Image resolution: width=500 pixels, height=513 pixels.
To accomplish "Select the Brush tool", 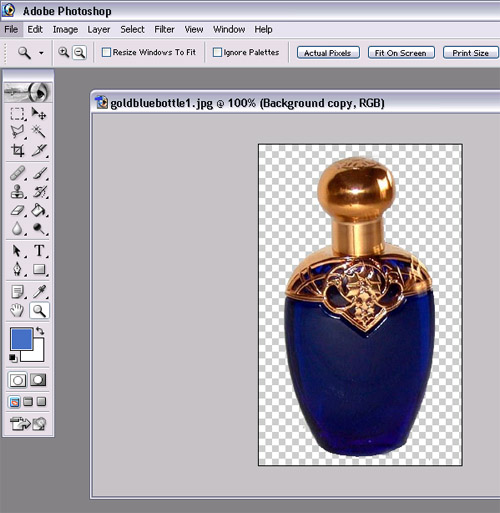I will click(x=39, y=173).
